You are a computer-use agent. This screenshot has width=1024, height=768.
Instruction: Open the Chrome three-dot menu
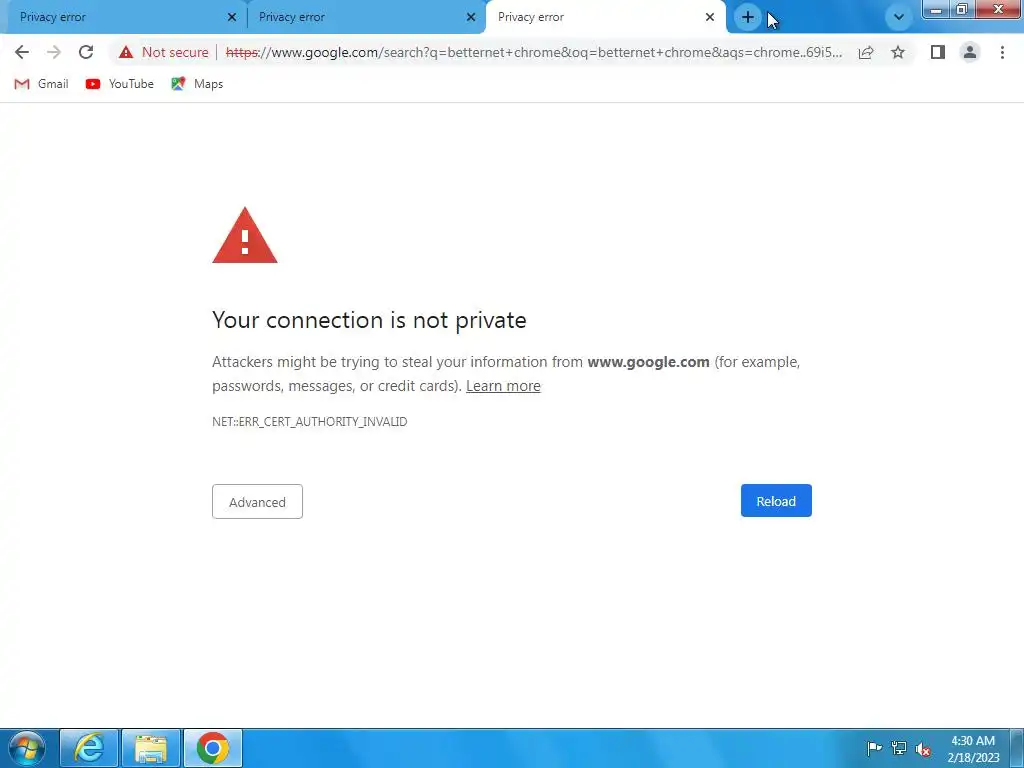[x=1002, y=52]
